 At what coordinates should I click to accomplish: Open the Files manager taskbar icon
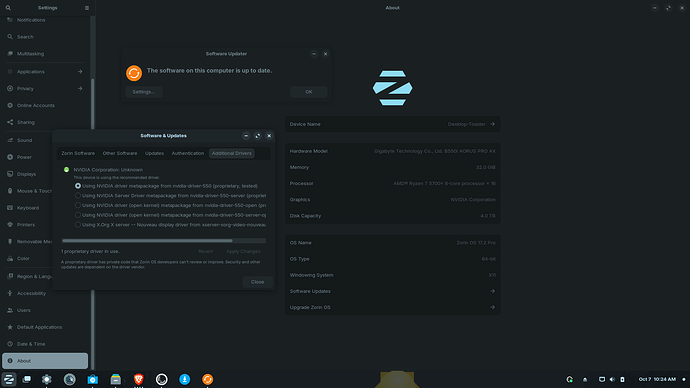click(116, 379)
